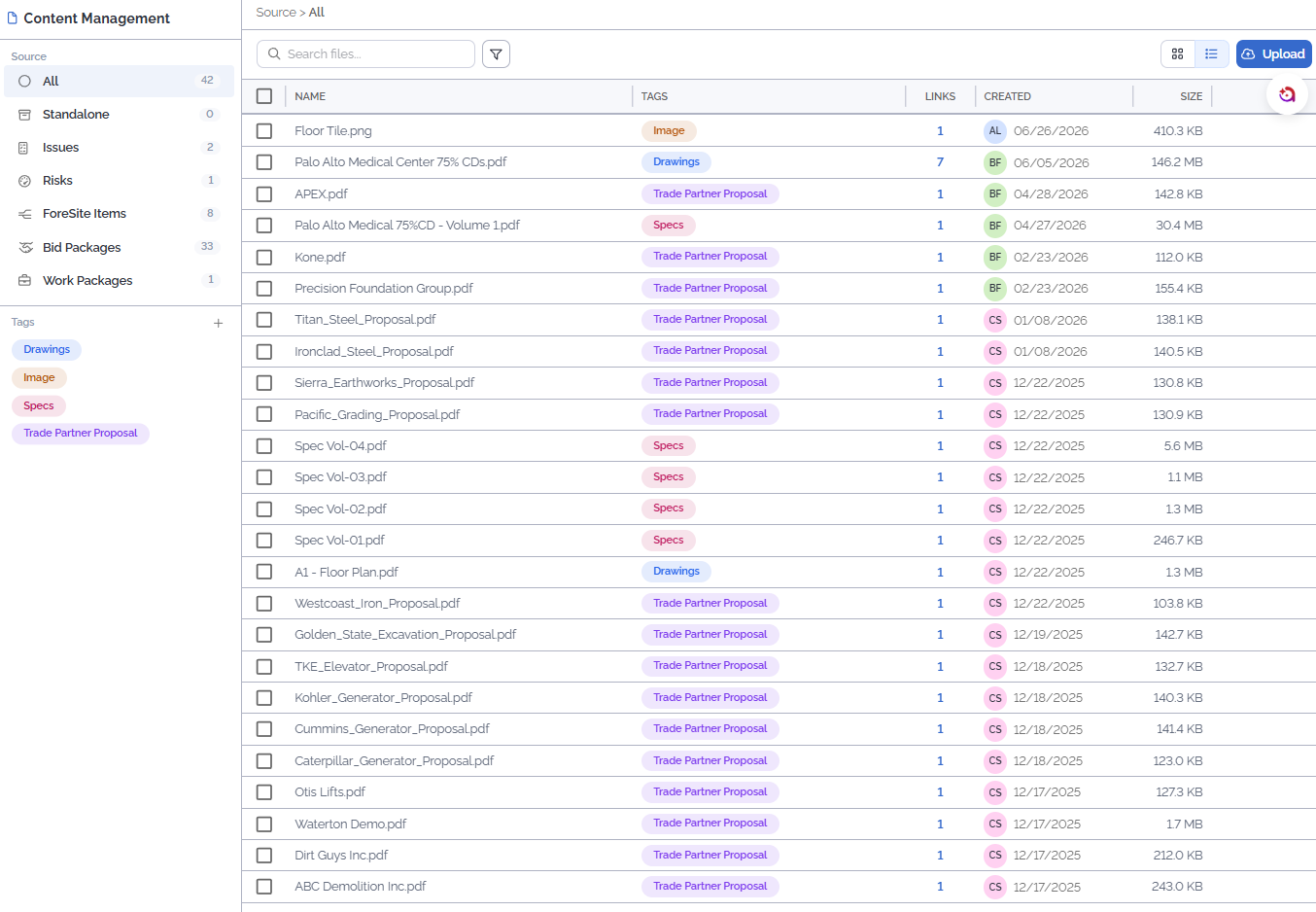The width and height of the screenshot is (1316, 912).
Task: Open Caterpillar_Generator_Proposal.pdf file name
Action: [394, 761]
